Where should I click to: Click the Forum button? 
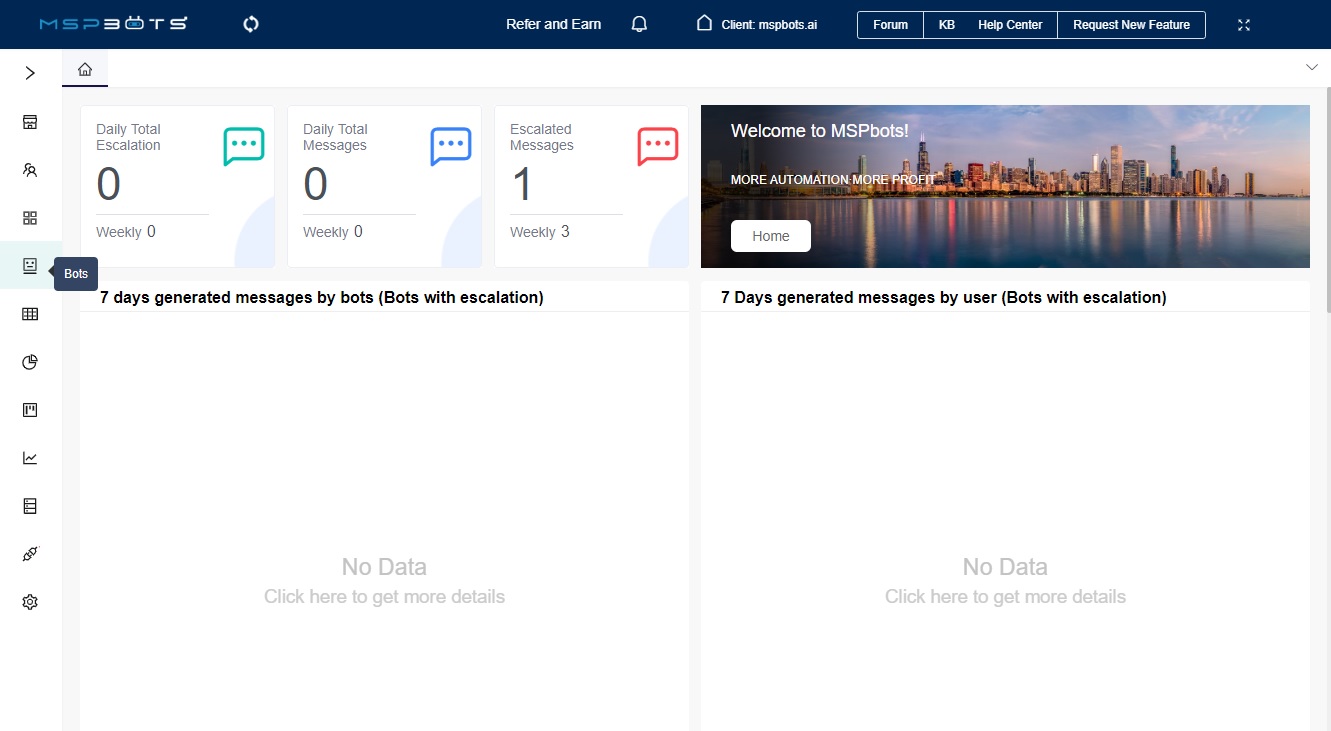889,24
